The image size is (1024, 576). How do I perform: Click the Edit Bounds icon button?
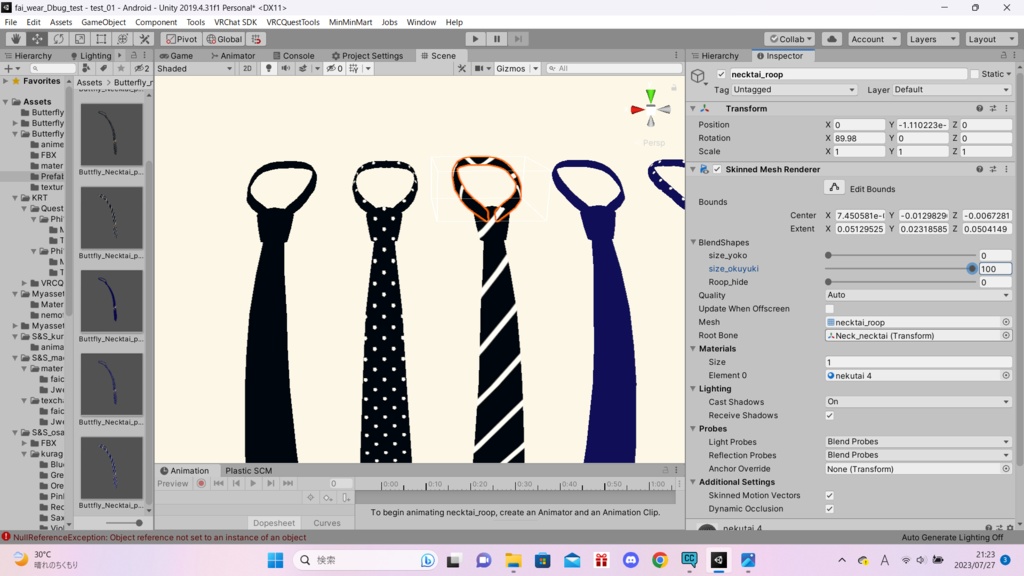(834, 188)
